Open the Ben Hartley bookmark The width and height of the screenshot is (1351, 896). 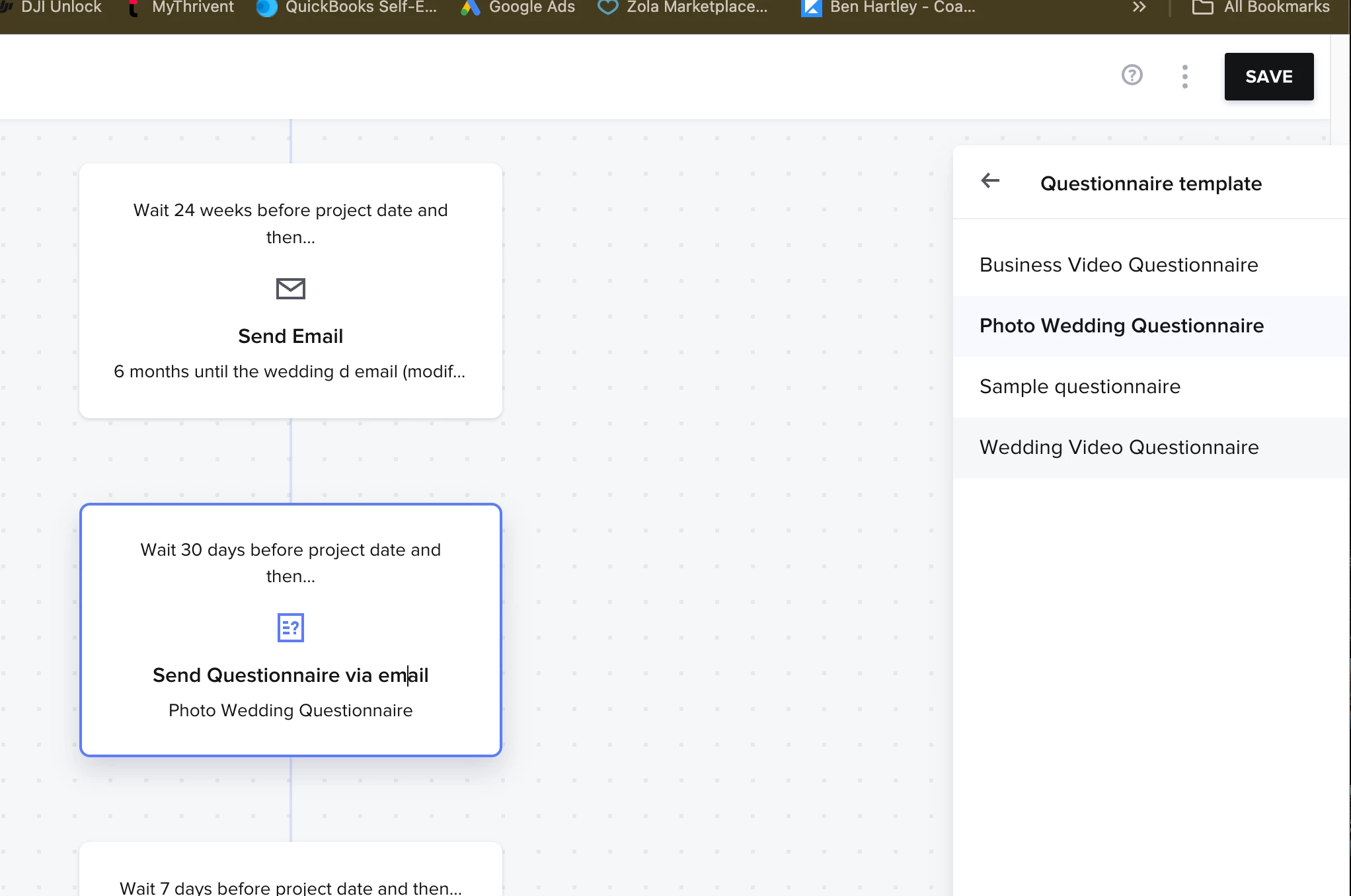point(888,7)
